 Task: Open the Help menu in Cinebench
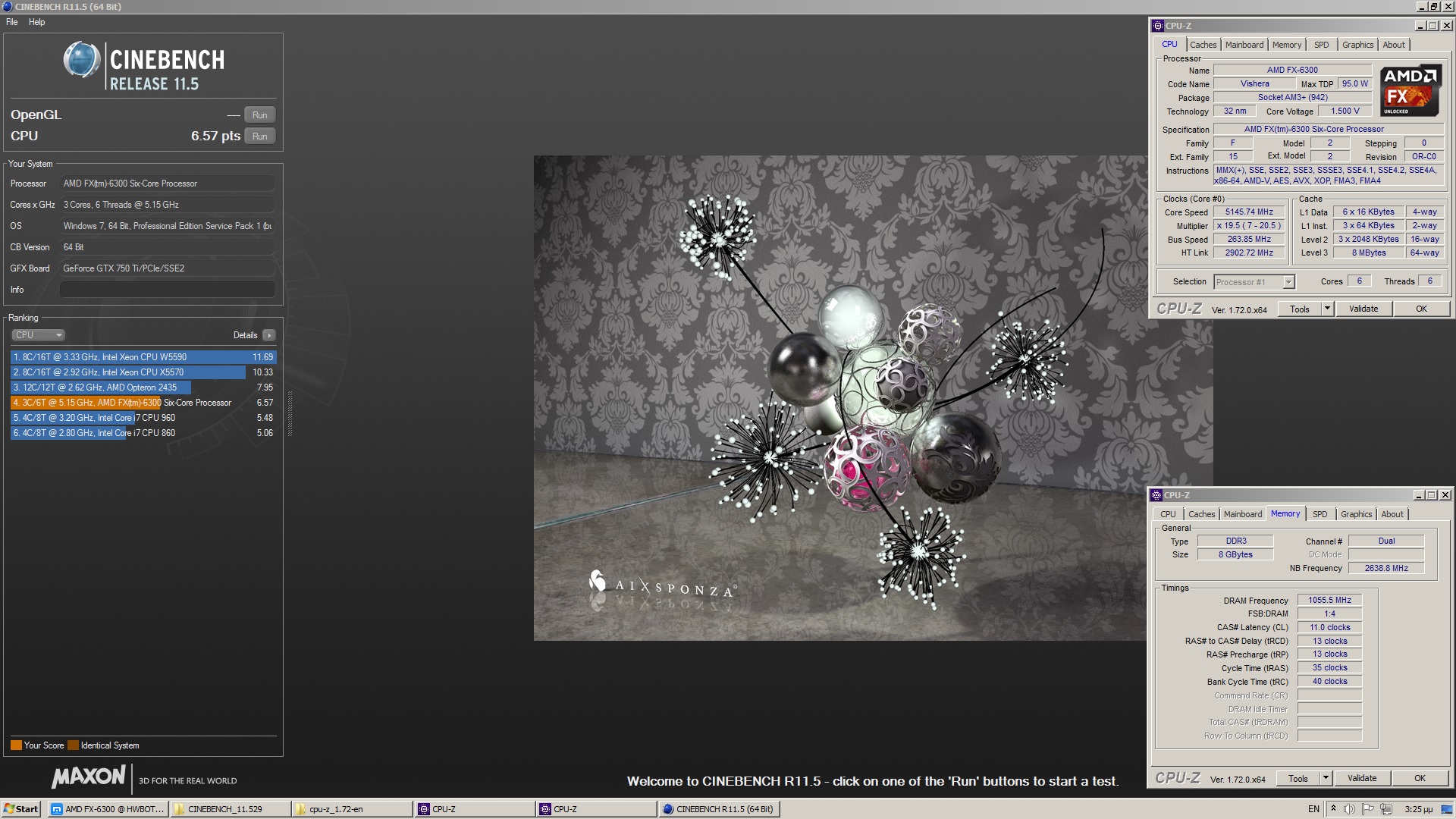[37, 22]
